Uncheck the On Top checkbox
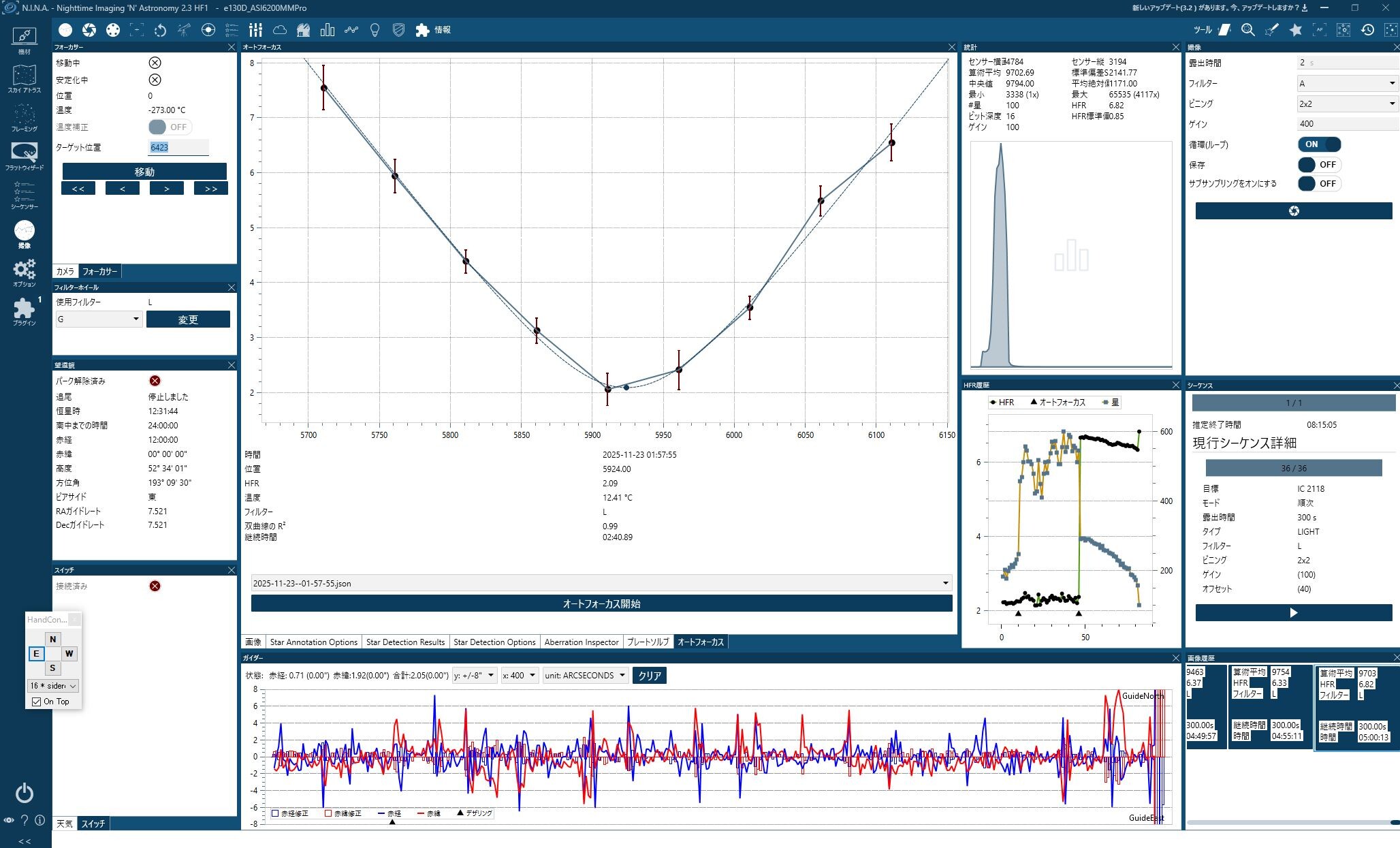 coord(37,702)
